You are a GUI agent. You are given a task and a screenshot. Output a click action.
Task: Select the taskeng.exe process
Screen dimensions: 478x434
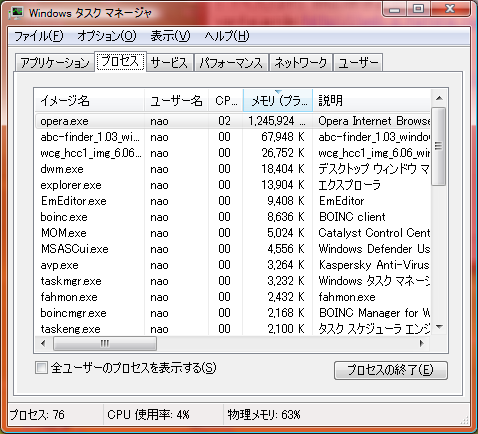tap(233, 329)
